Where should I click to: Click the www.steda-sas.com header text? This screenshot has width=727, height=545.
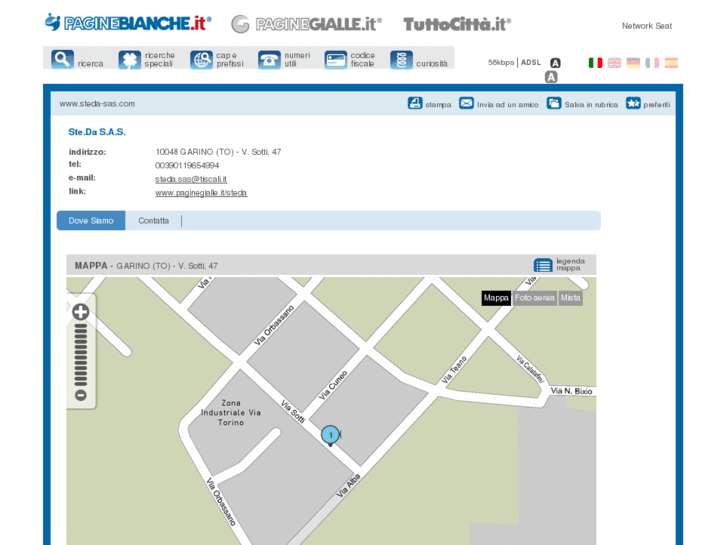point(97,104)
